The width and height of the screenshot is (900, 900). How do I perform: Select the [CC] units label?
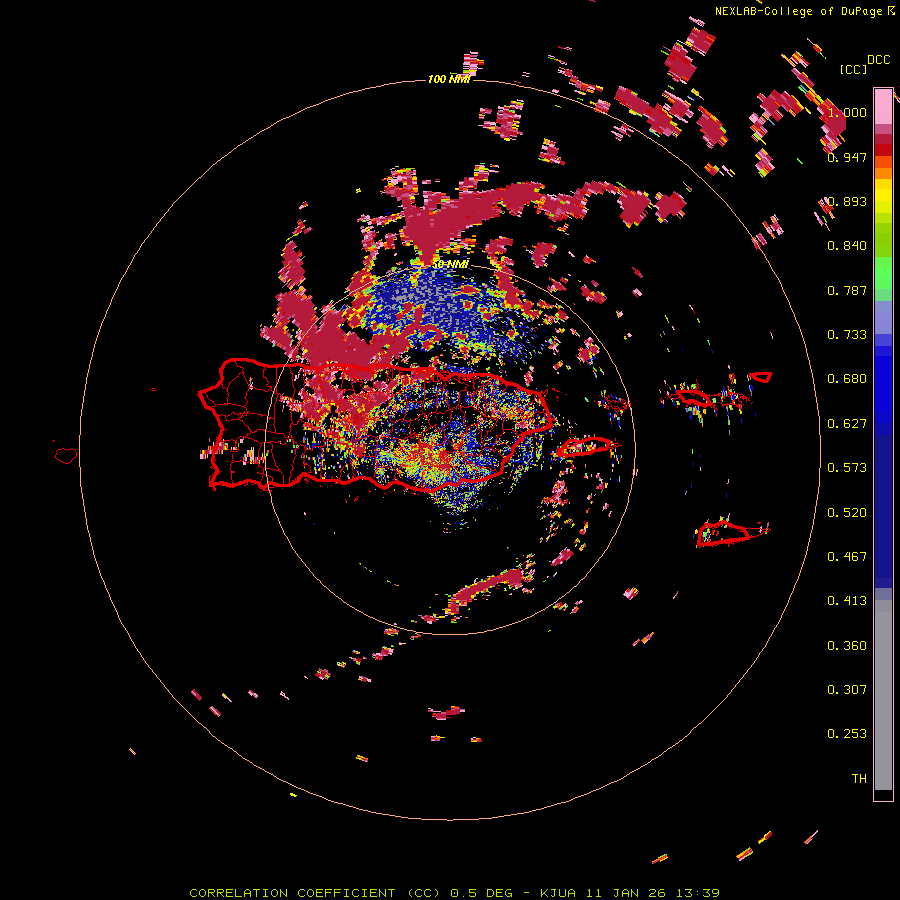click(853, 69)
